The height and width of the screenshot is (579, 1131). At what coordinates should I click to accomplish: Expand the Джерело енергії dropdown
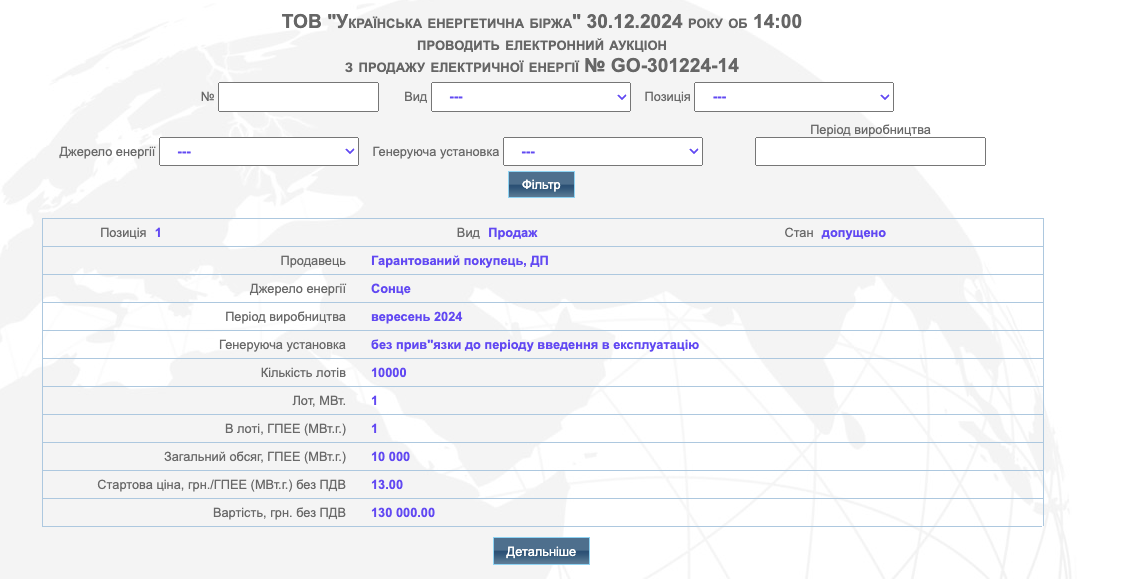pyautogui.click(x=259, y=151)
